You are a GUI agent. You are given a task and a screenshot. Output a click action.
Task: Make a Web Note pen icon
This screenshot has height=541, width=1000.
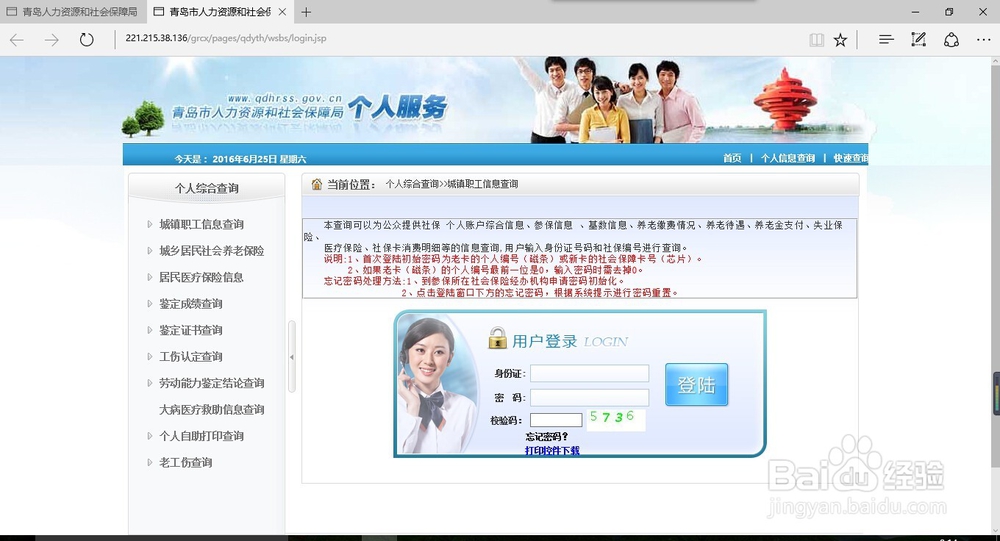click(918, 40)
